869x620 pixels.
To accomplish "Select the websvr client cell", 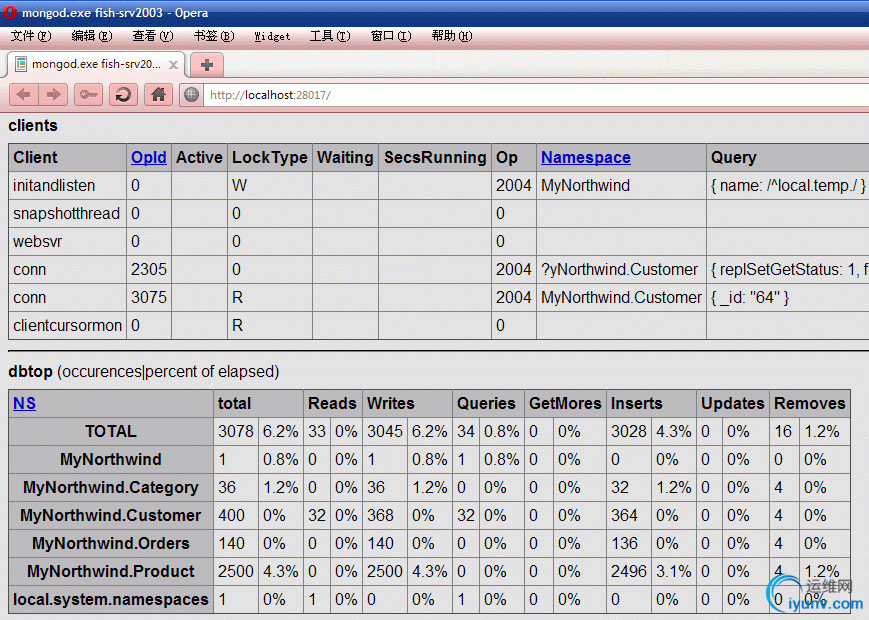I will 68,242.
